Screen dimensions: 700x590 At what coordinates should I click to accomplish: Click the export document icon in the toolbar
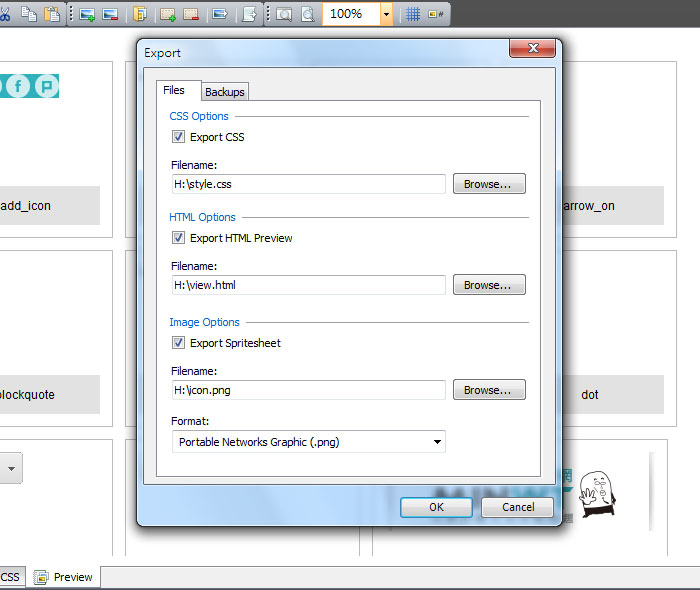pyautogui.click(x=249, y=14)
